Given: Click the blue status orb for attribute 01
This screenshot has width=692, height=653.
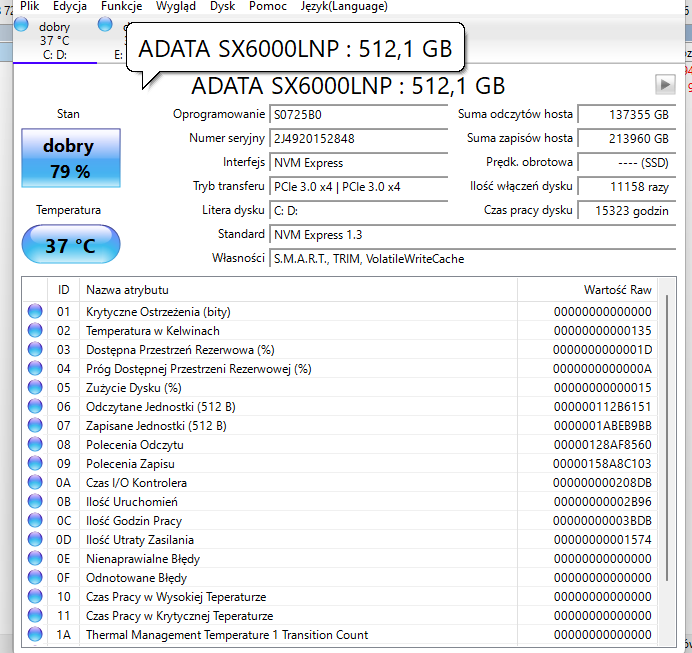Looking at the screenshot, I should pos(36,312).
